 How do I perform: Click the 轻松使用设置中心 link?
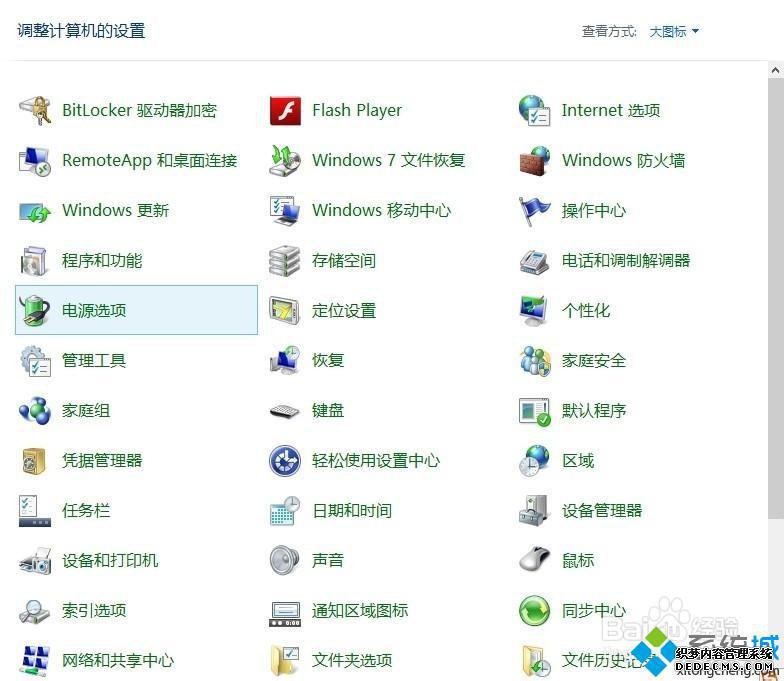coord(375,460)
